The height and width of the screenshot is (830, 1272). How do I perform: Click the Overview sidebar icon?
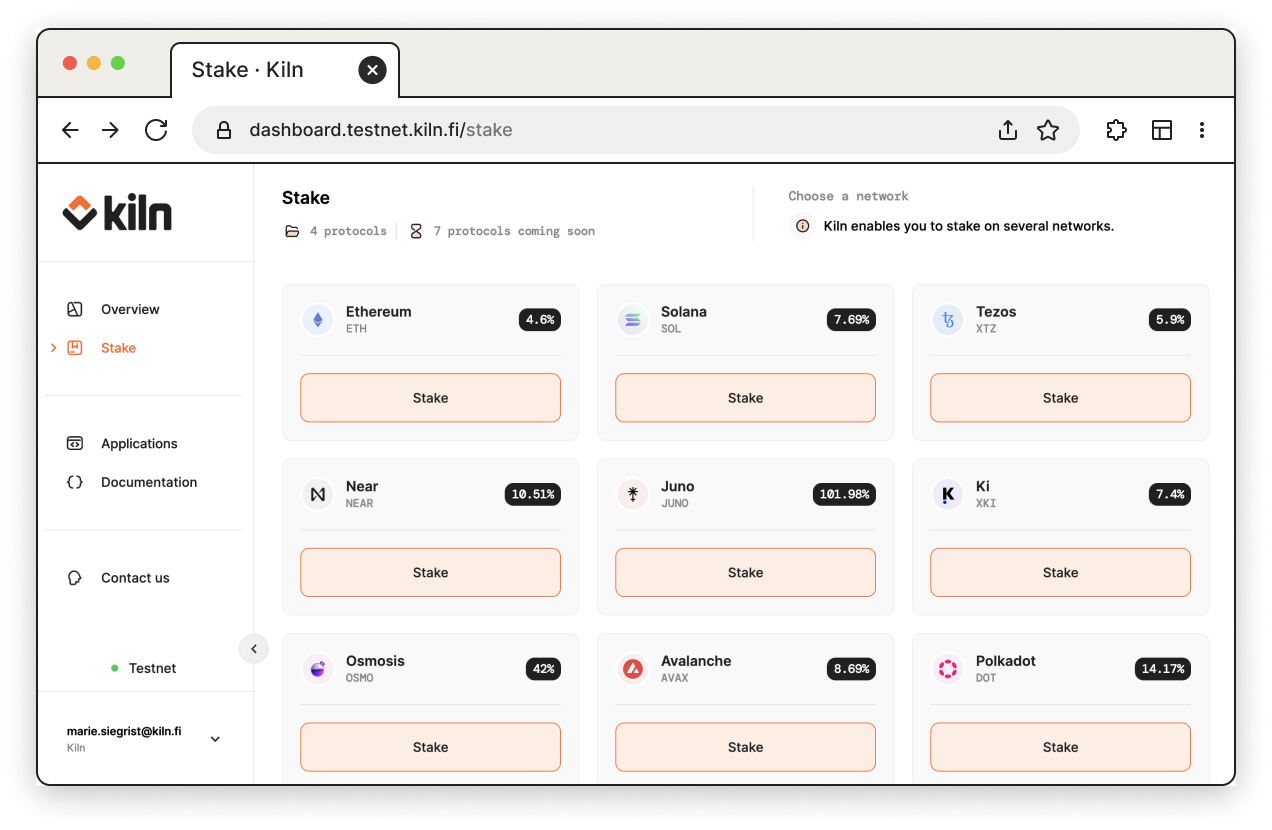pos(74,309)
